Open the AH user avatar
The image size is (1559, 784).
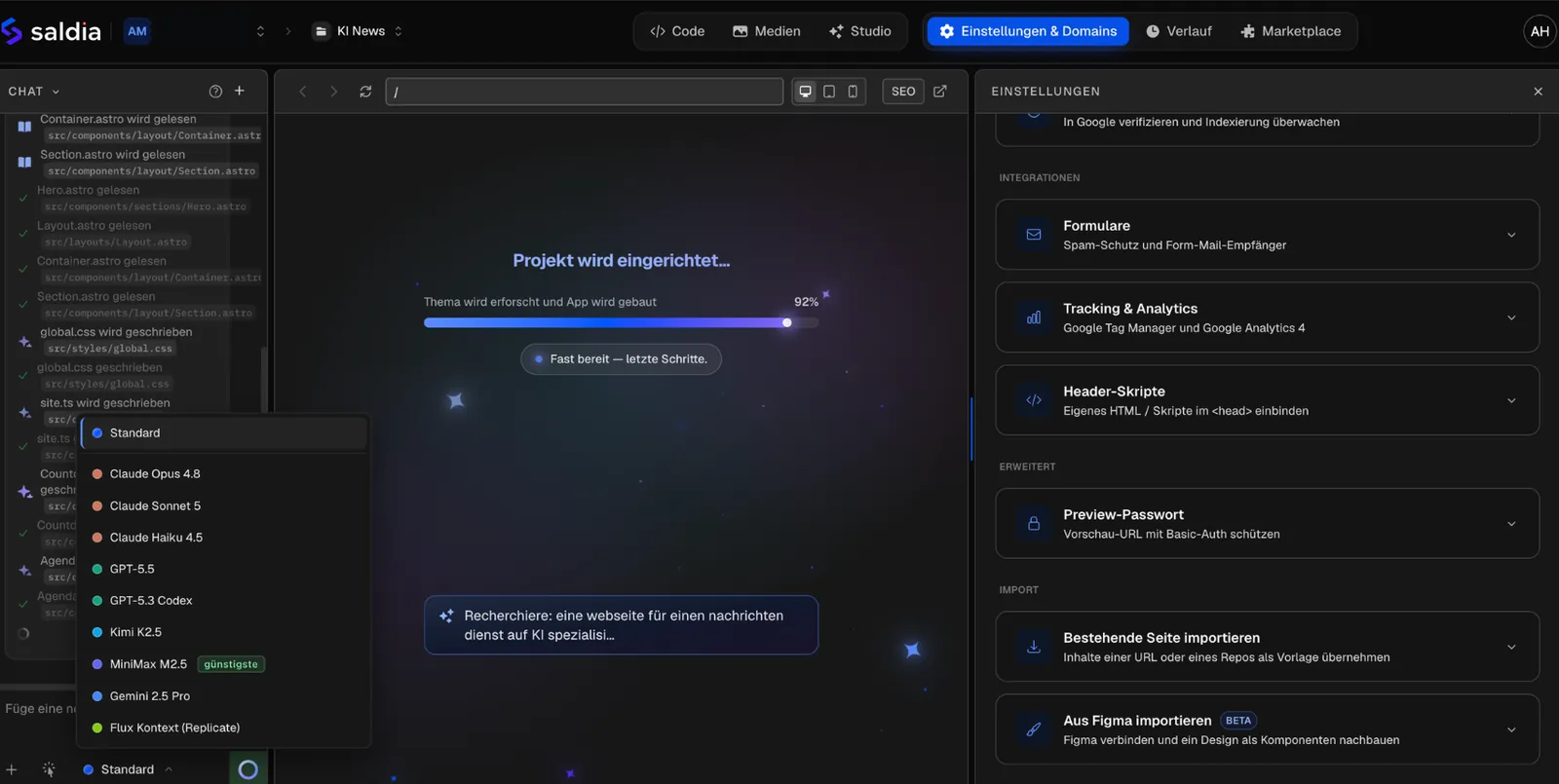[x=1540, y=31]
